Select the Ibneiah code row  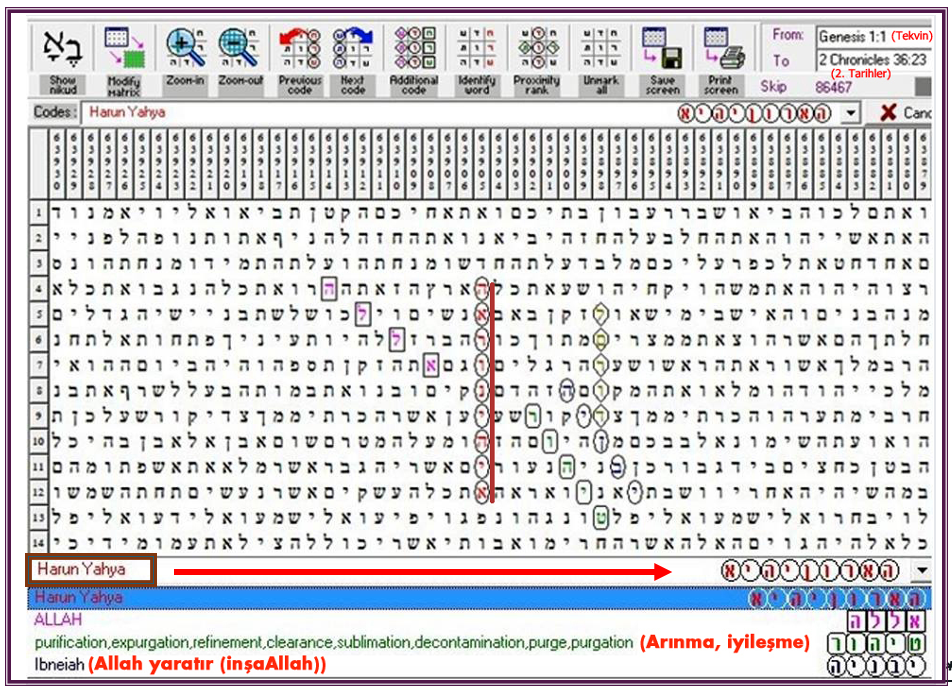click(x=480, y=665)
